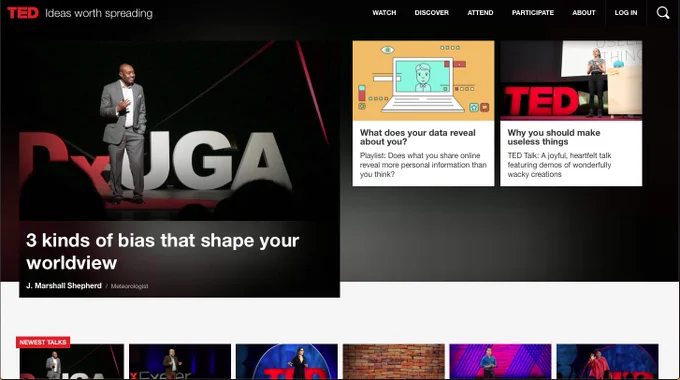Open the TEDxExeter newest talk thumbnail
The width and height of the screenshot is (680, 380).
pos(180,361)
